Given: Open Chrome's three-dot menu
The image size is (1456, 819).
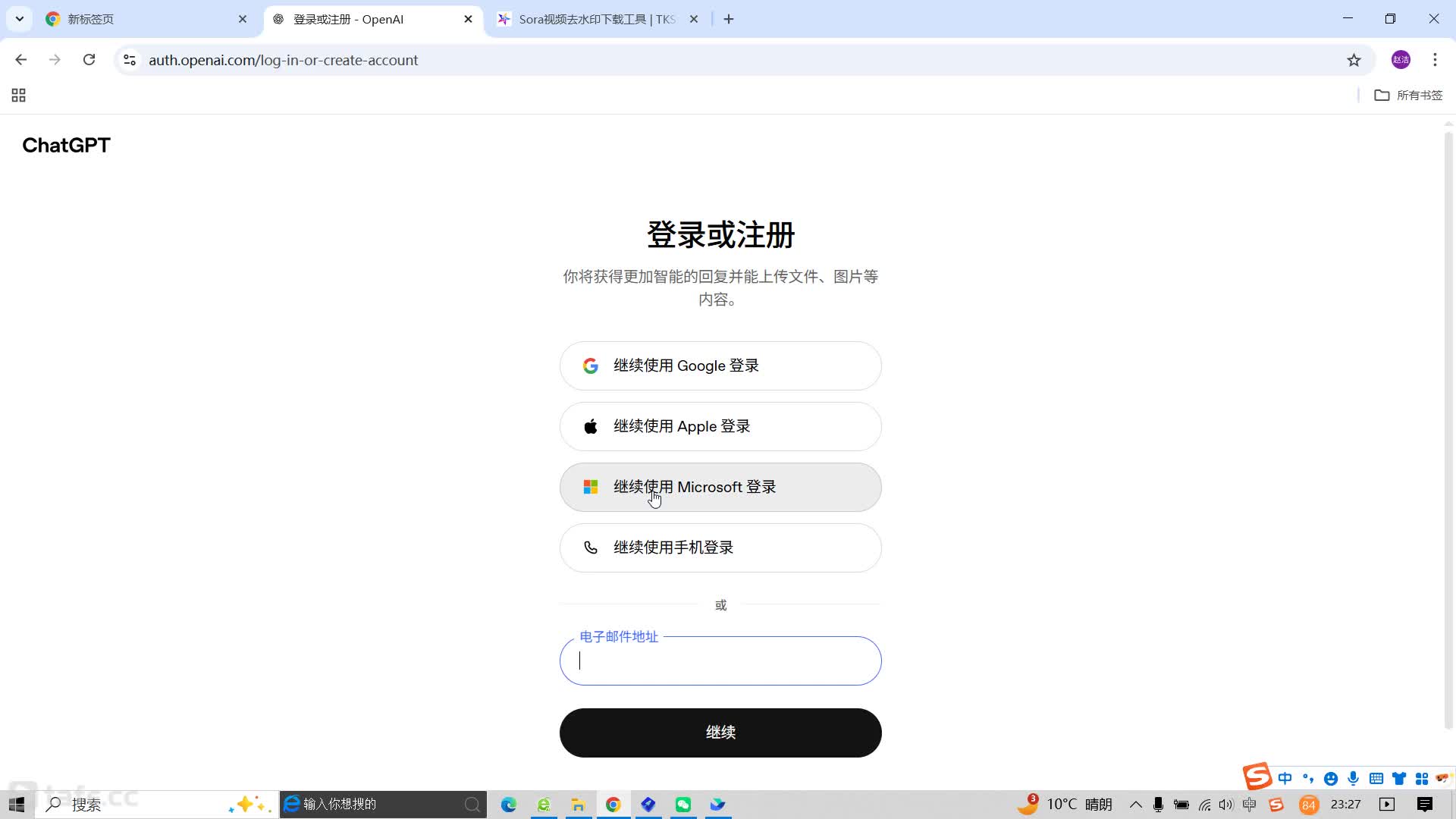Looking at the screenshot, I should (1435, 59).
